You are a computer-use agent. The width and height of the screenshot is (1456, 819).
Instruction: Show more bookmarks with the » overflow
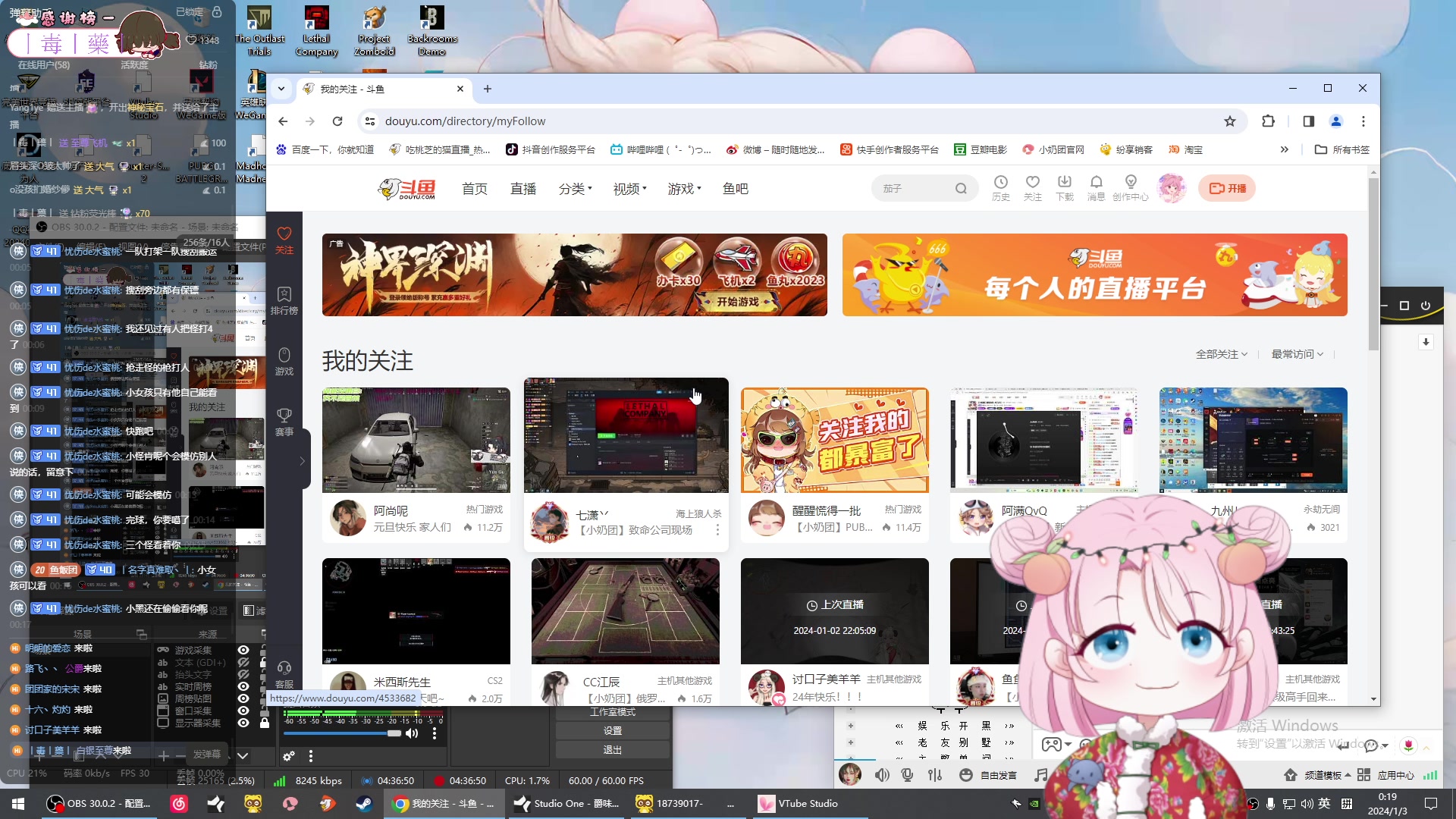1284,149
